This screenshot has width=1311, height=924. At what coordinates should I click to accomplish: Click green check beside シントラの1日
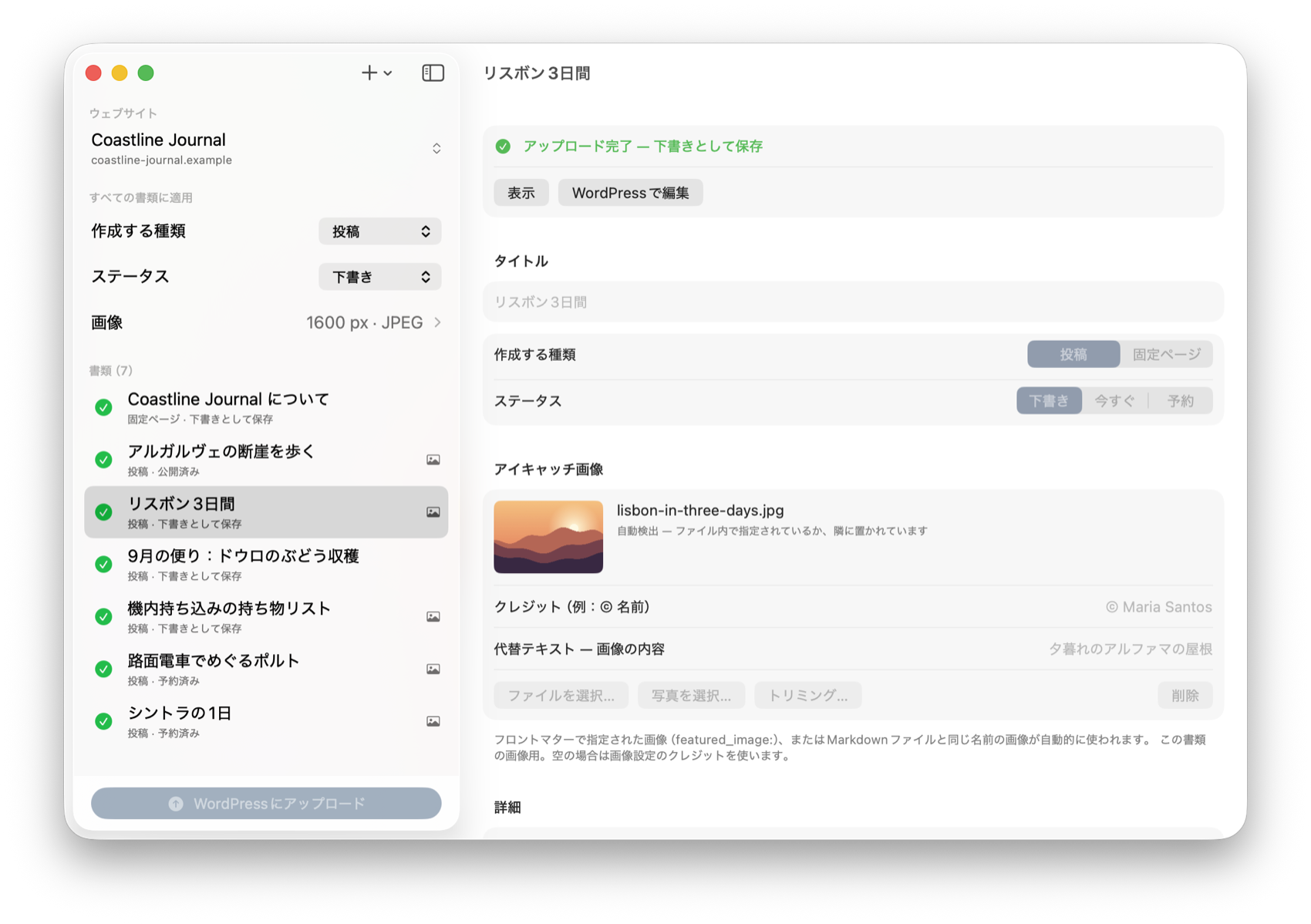click(103, 721)
